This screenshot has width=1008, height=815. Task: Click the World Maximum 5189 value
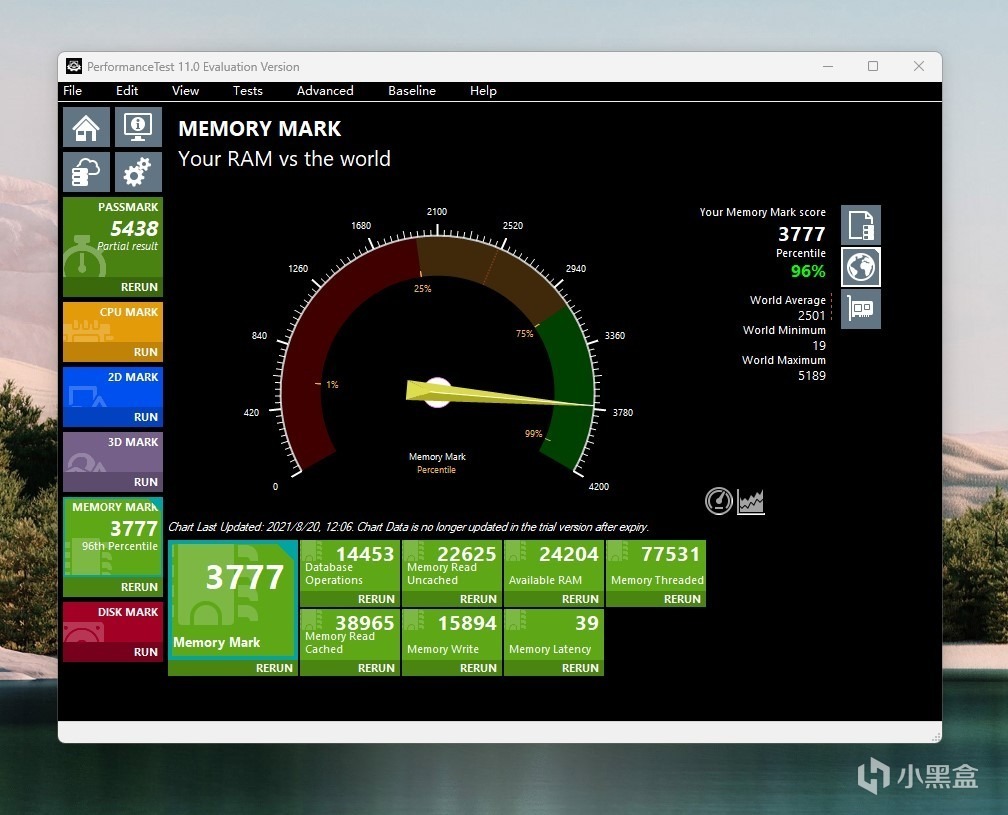pyautogui.click(x=812, y=375)
